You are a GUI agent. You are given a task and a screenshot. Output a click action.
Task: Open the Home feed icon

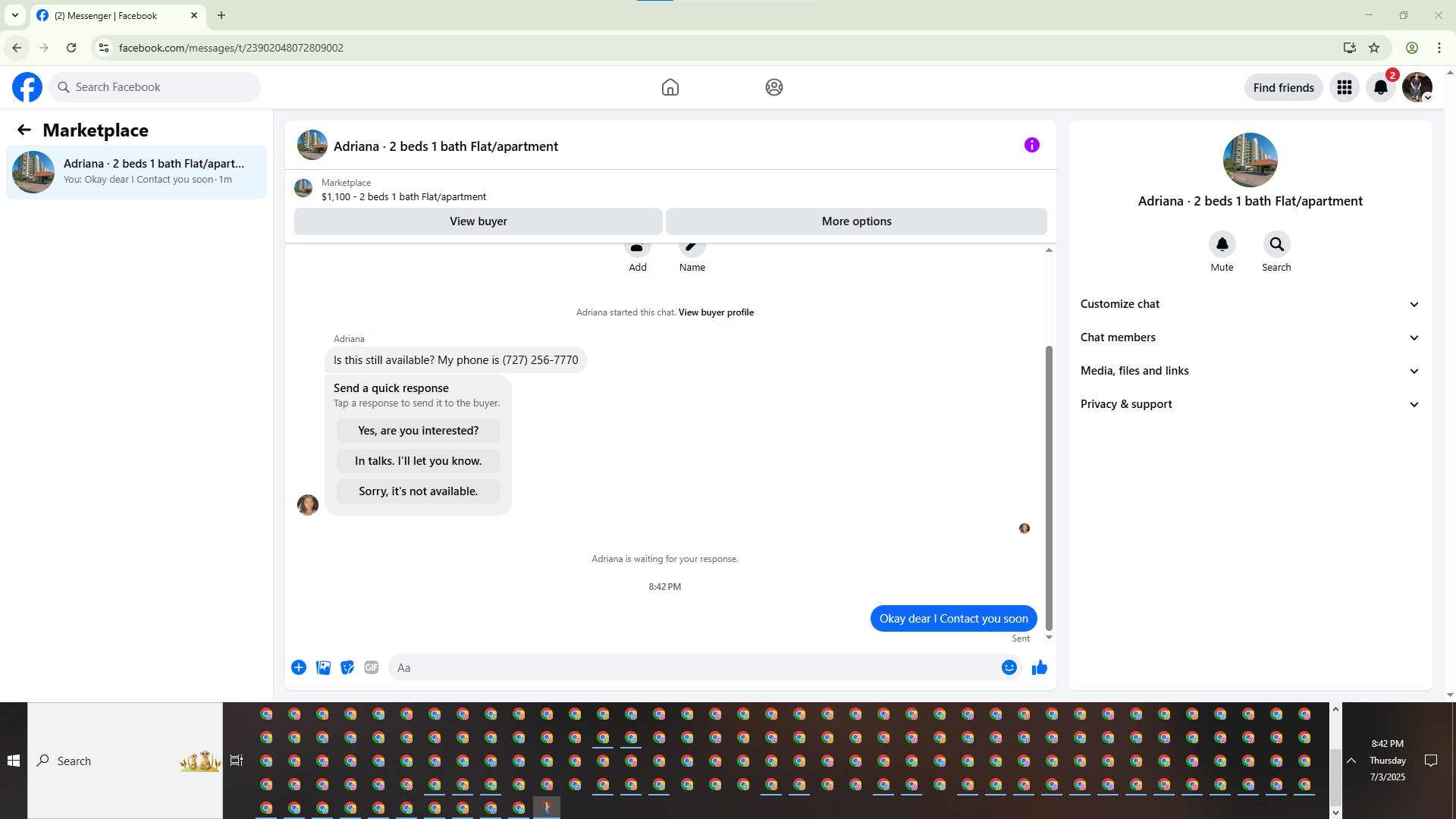[x=670, y=87]
